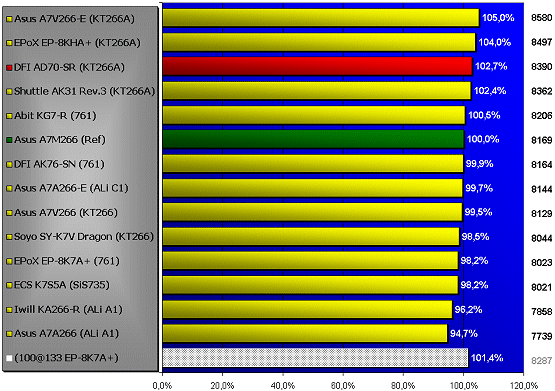Click the 104,0% data label
555x391 pixels.
(x=495, y=42)
